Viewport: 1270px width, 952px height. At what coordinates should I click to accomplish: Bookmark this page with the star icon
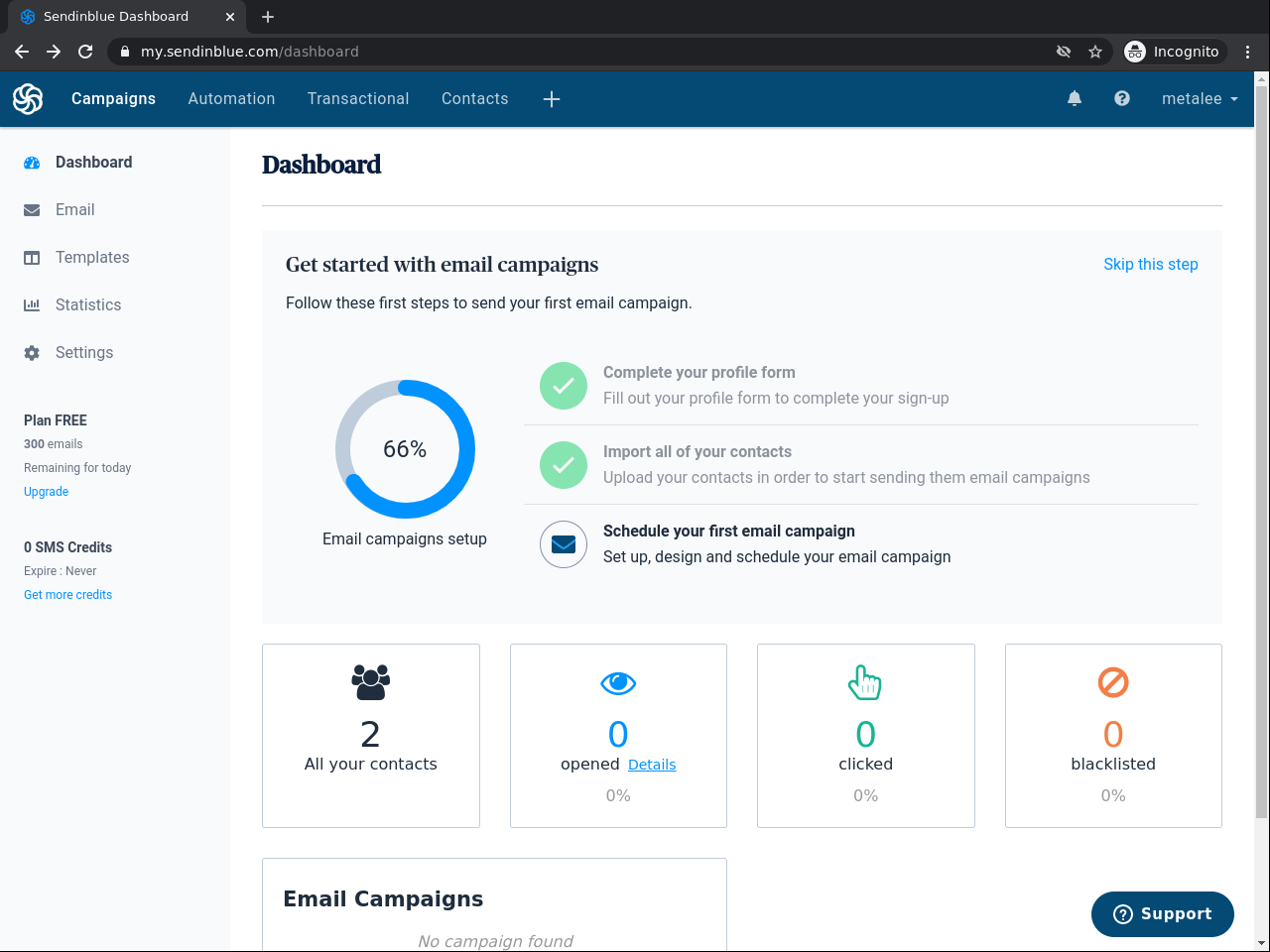click(1095, 52)
